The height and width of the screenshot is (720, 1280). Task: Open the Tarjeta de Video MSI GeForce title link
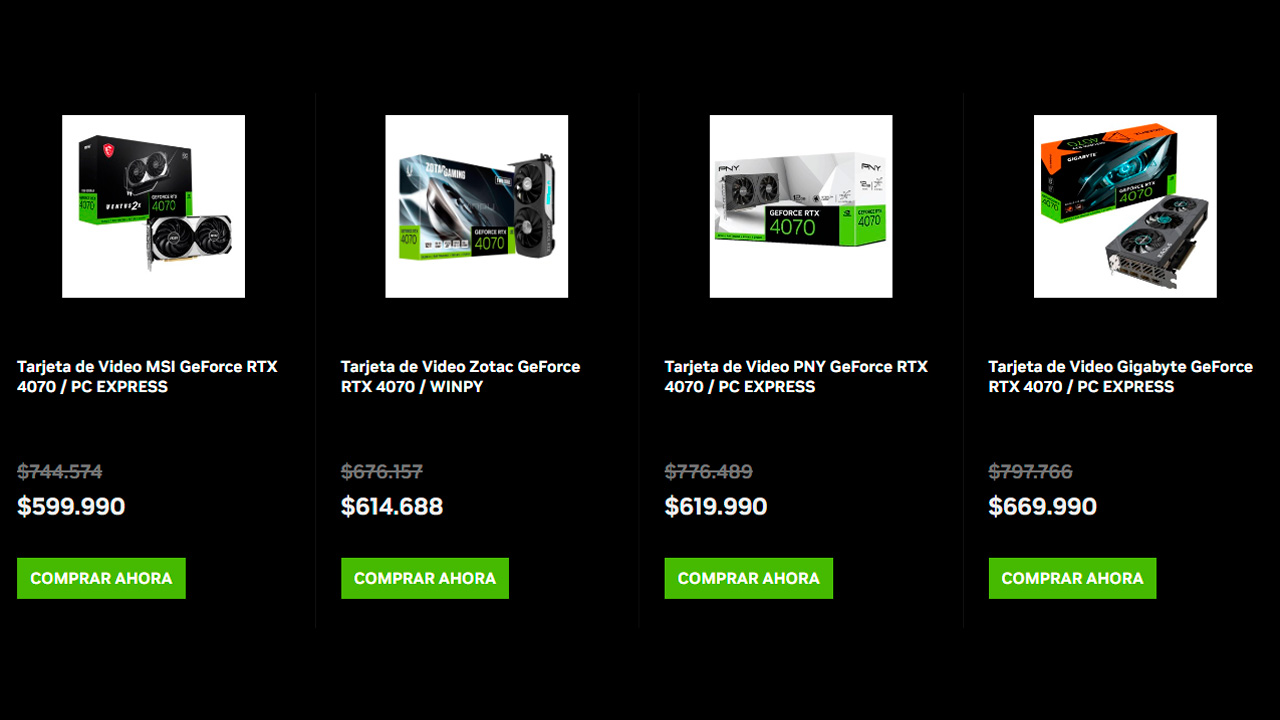click(x=147, y=377)
